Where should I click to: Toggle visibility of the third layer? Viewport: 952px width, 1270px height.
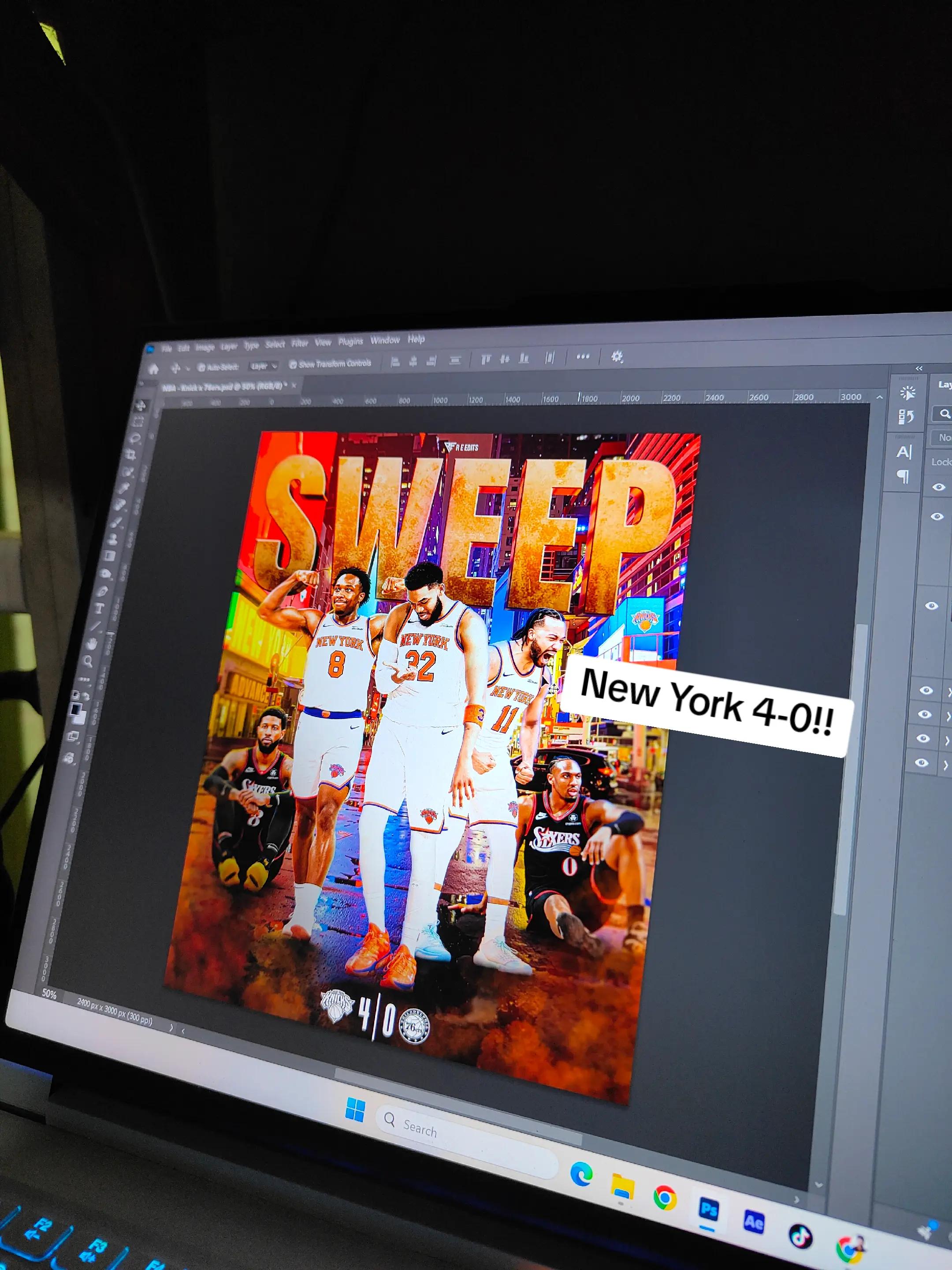click(x=932, y=606)
